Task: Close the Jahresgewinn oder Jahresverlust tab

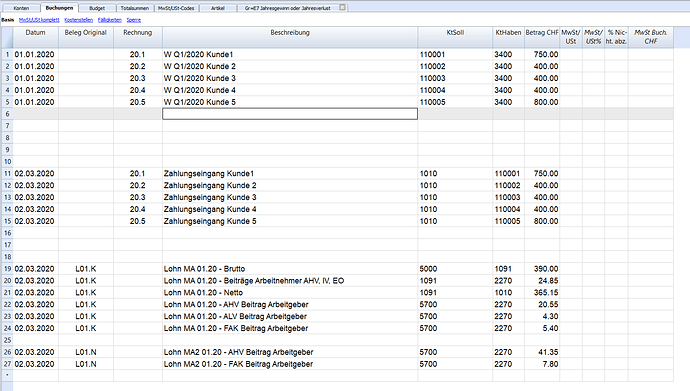Action: pos(342,7)
